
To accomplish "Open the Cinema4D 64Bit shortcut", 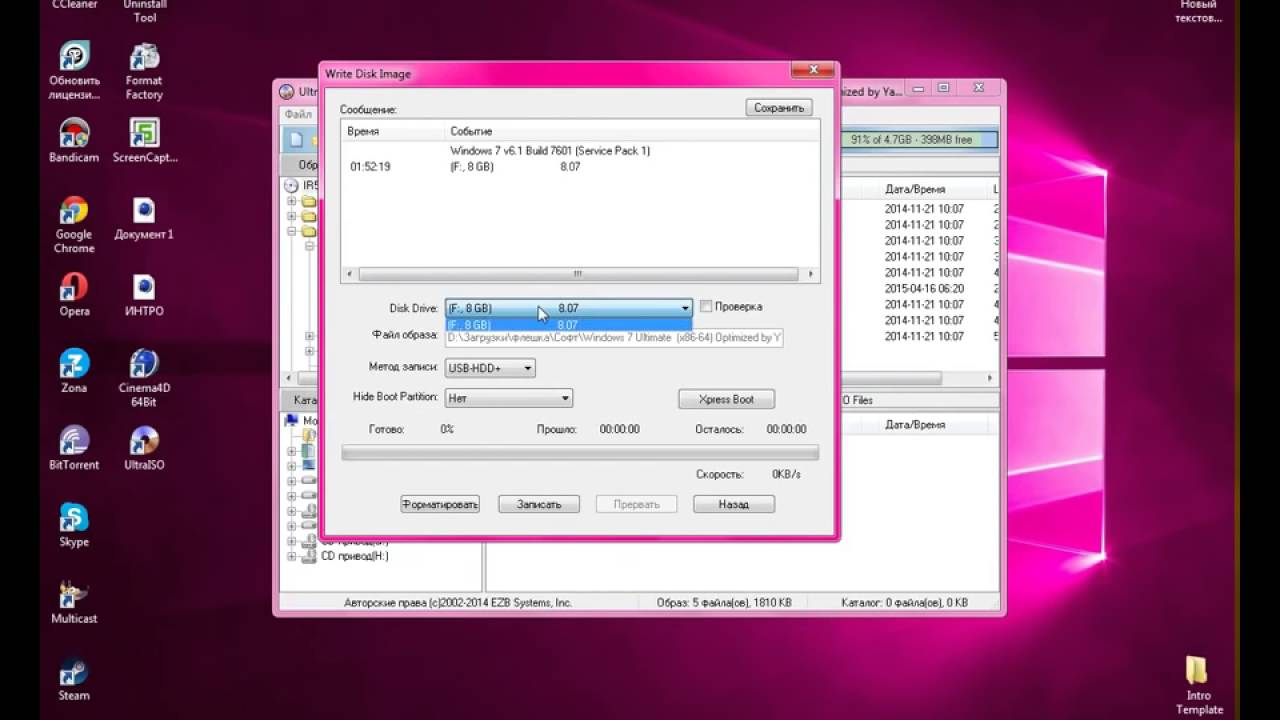I will pyautogui.click(x=144, y=378).
